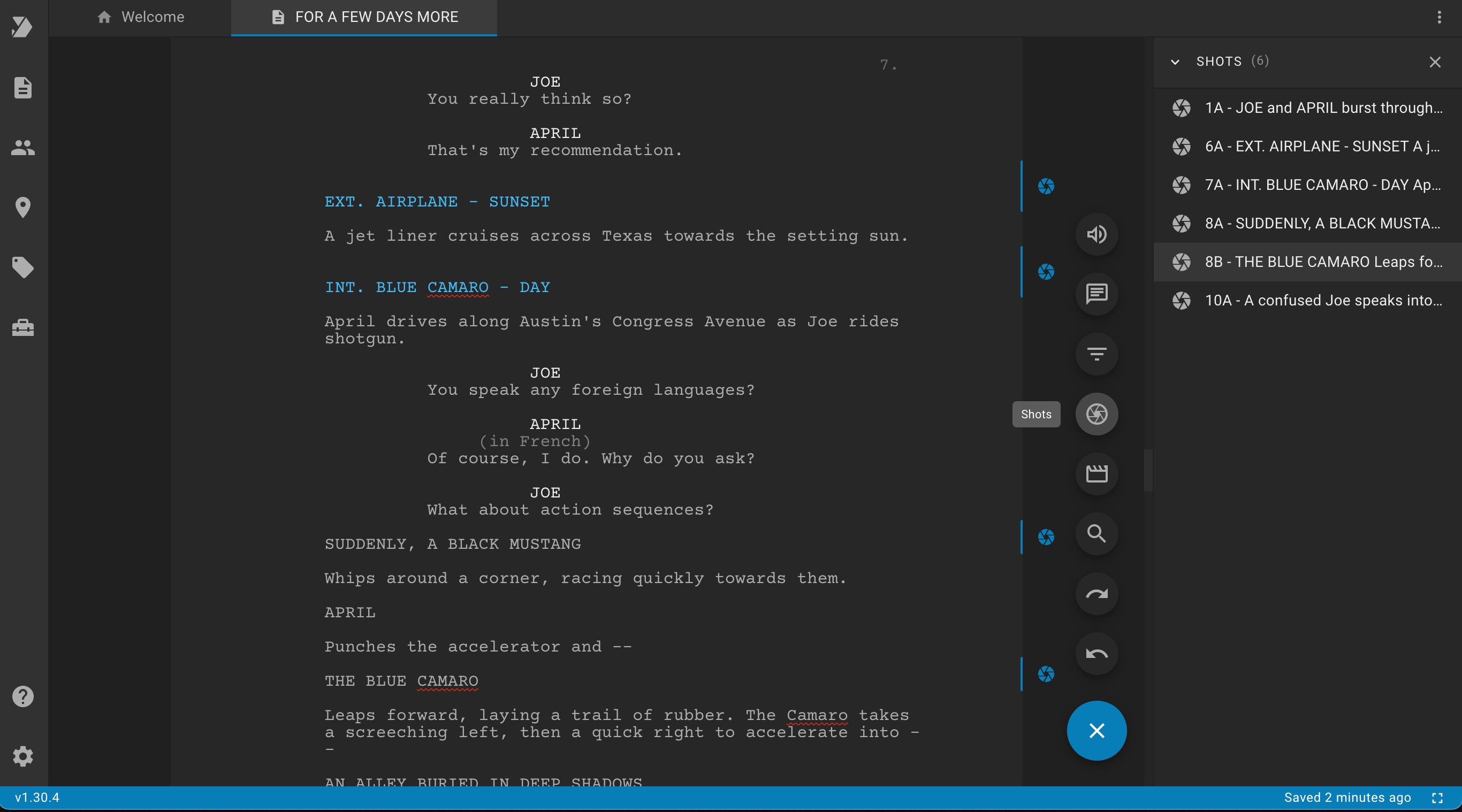
Task: Click scene heading INT. BLUE CAMARO - DAY
Action: coord(437,287)
